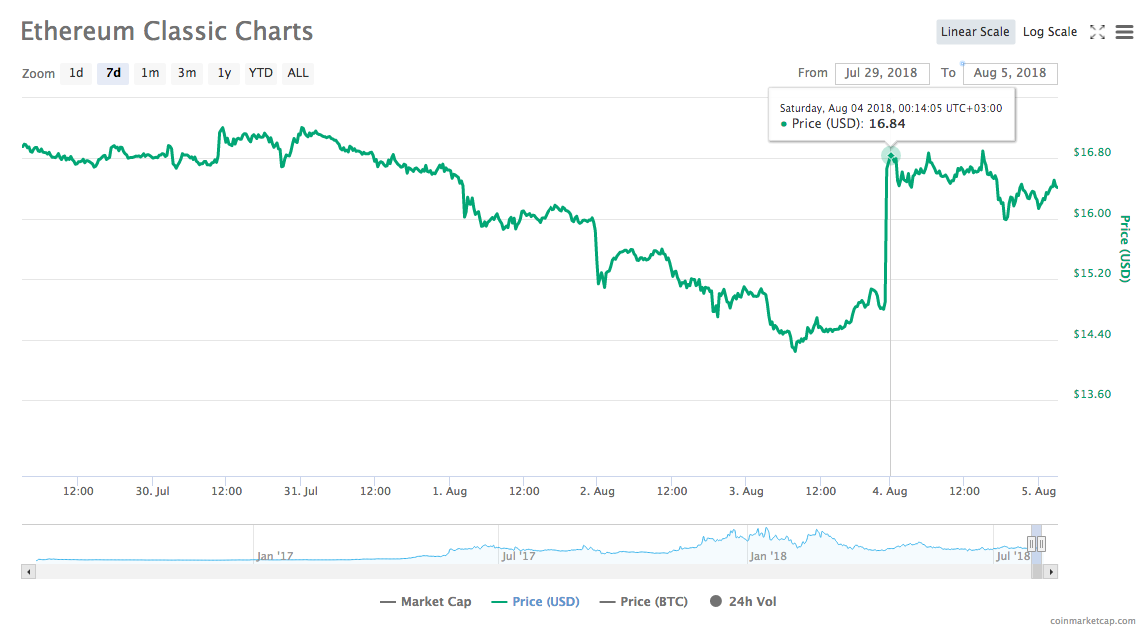
Task: Enter fullscreen chart view
Action: point(1097,32)
